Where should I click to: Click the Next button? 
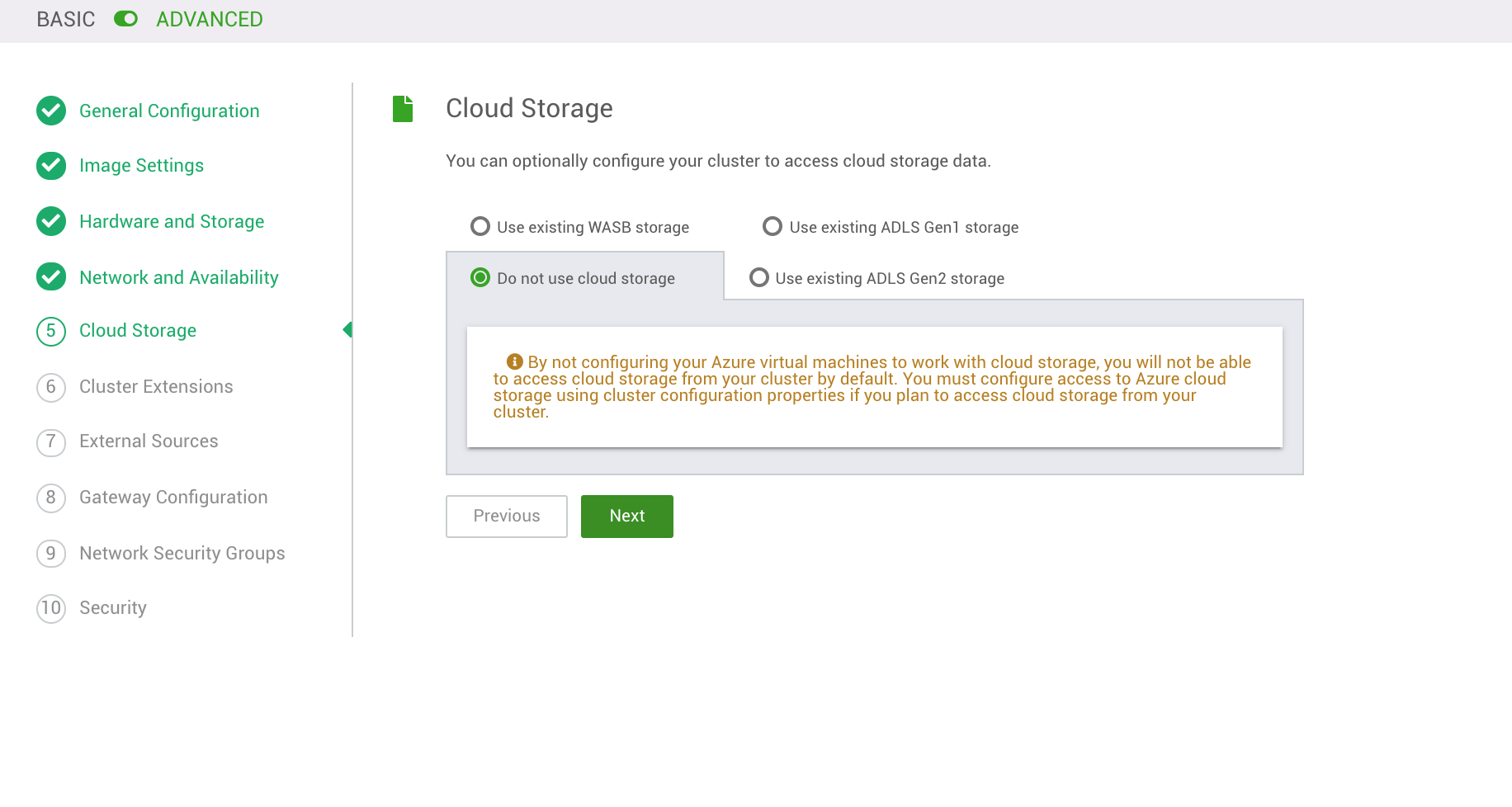coord(626,516)
